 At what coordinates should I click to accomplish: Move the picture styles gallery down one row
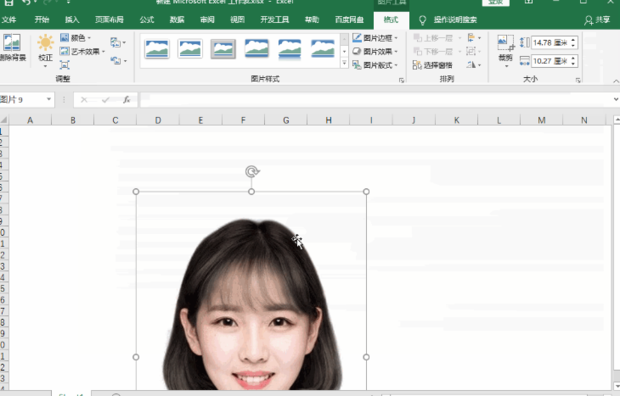coord(344,51)
